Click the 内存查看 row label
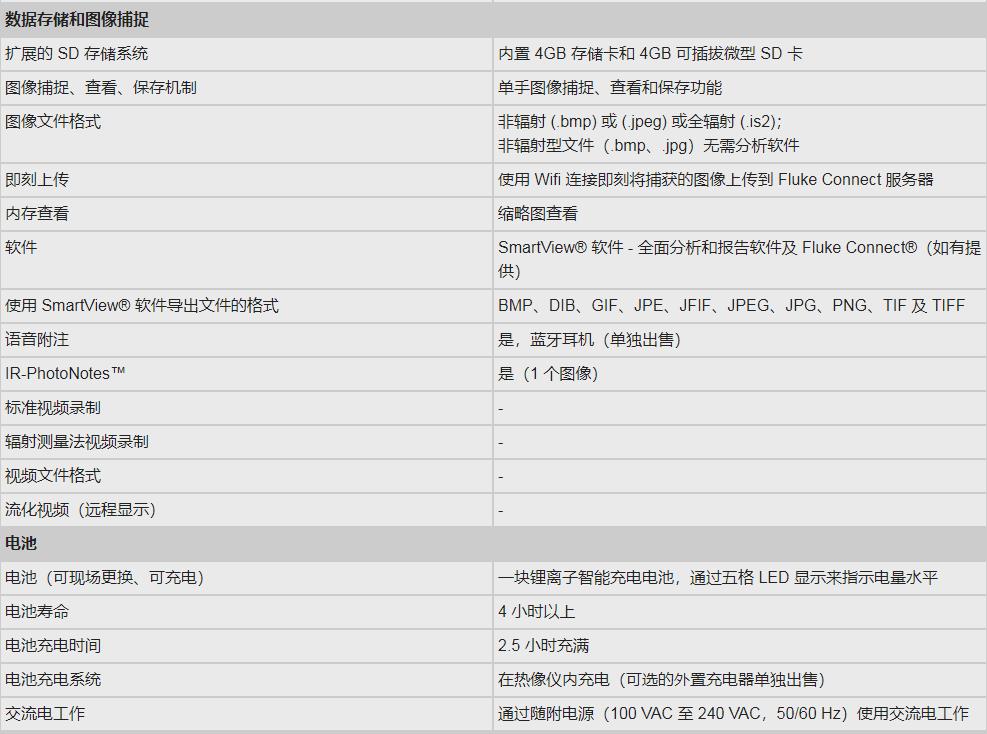This screenshot has width=987, height=734. 37,214
